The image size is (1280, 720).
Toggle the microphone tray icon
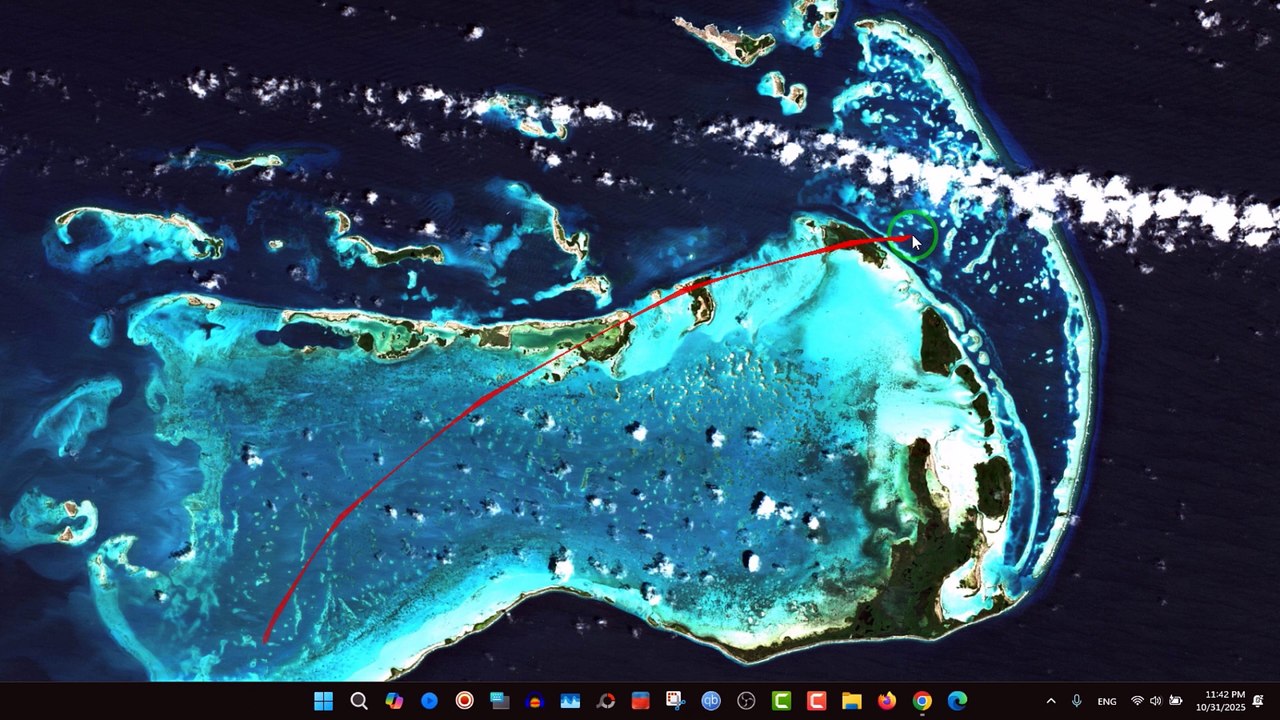tap(1076, 701)
